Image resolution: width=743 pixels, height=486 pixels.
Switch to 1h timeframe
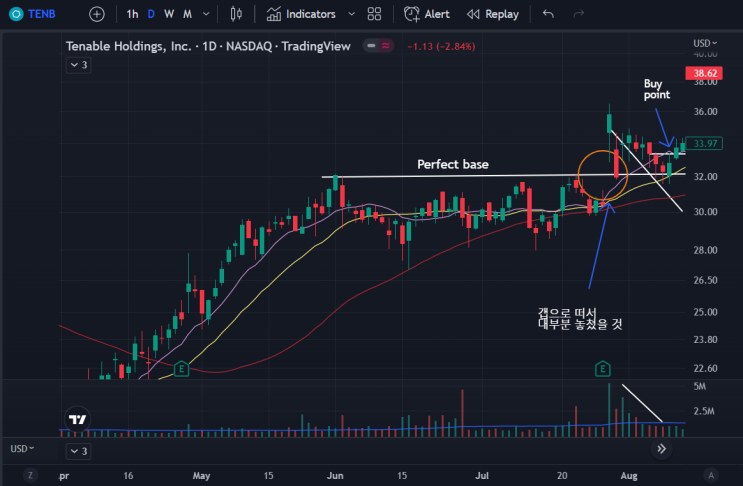pos(132,14)
